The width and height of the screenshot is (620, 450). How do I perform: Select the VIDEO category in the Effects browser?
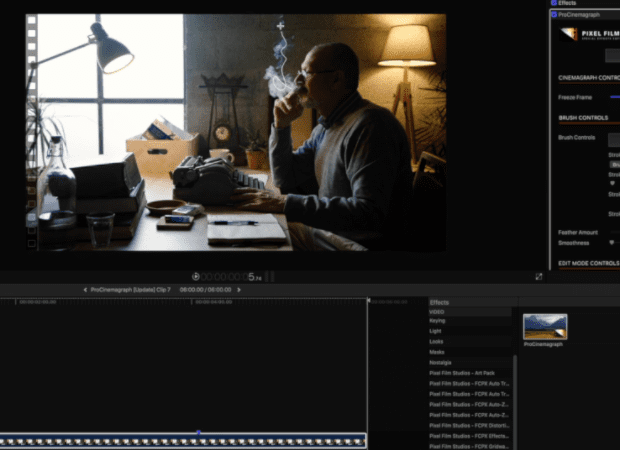click(x=470, y=312)
